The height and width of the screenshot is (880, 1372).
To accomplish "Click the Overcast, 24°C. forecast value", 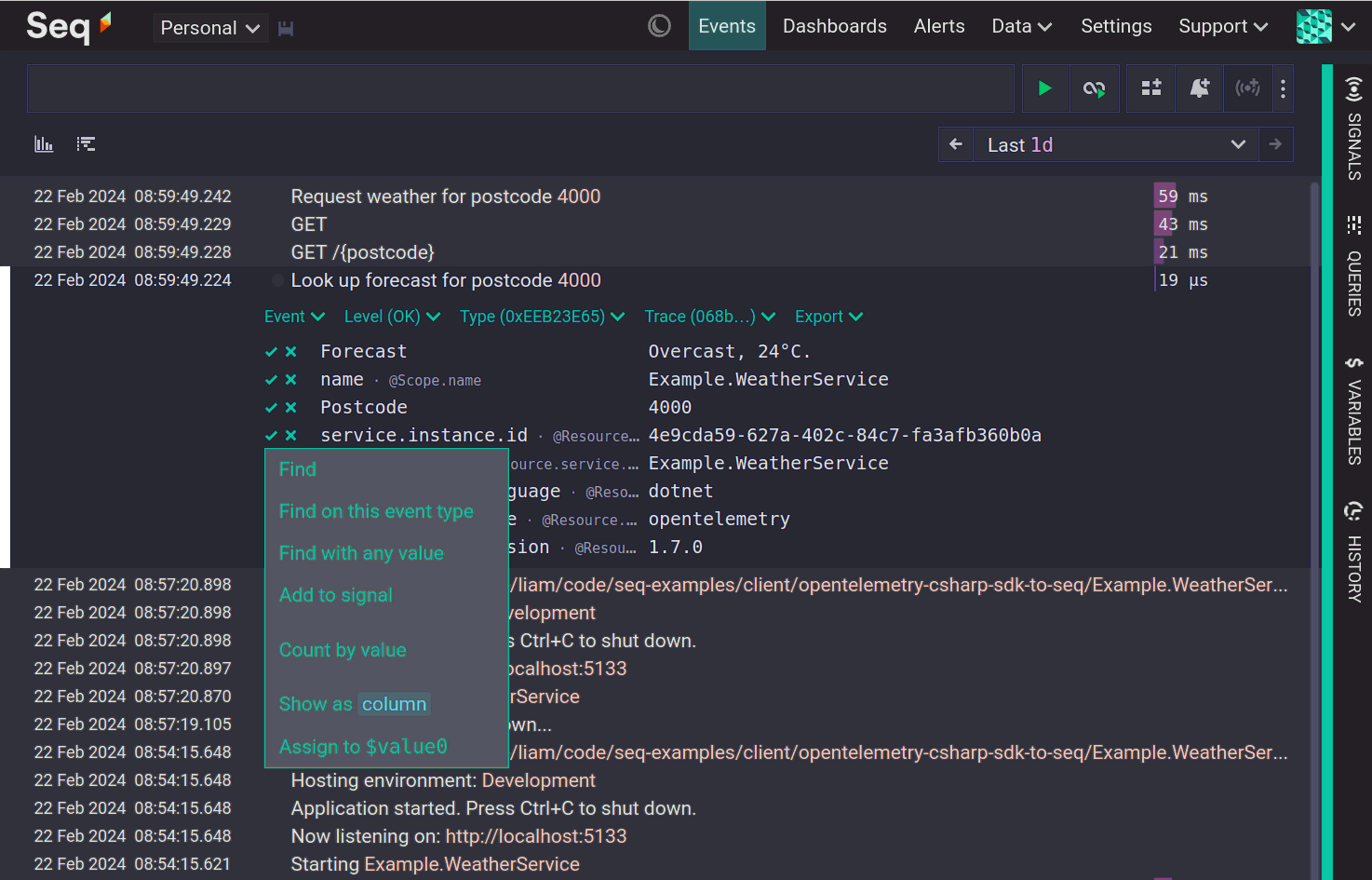I will (729, 352).
